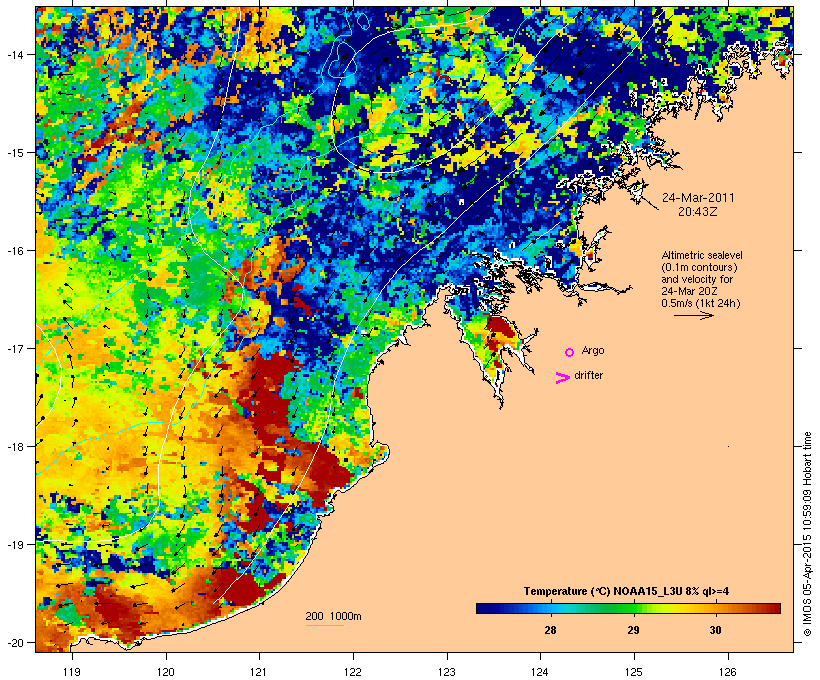Click the longitude label 122

tap(353, 672)
